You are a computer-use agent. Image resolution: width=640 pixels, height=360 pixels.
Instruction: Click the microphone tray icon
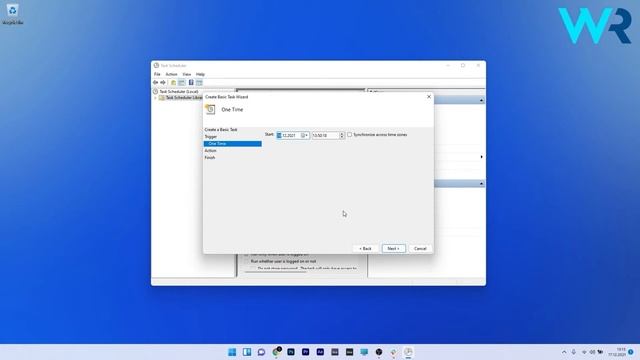click(x=573, y=352)
